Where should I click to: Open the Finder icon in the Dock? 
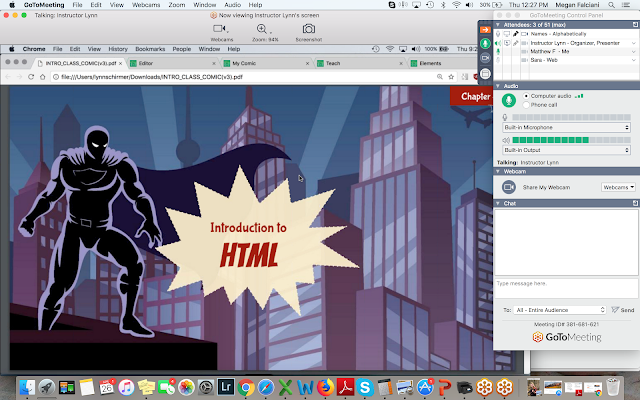(27, 387)
